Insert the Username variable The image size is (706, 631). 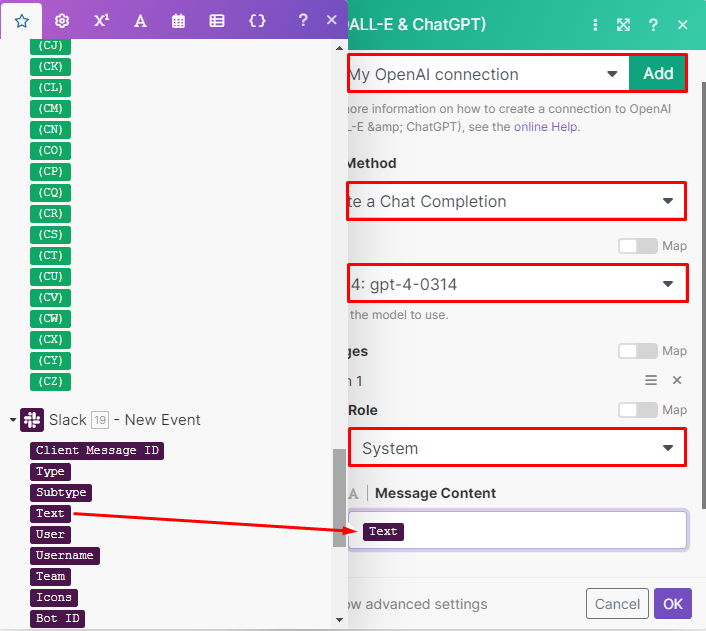(x=65, y=555)
